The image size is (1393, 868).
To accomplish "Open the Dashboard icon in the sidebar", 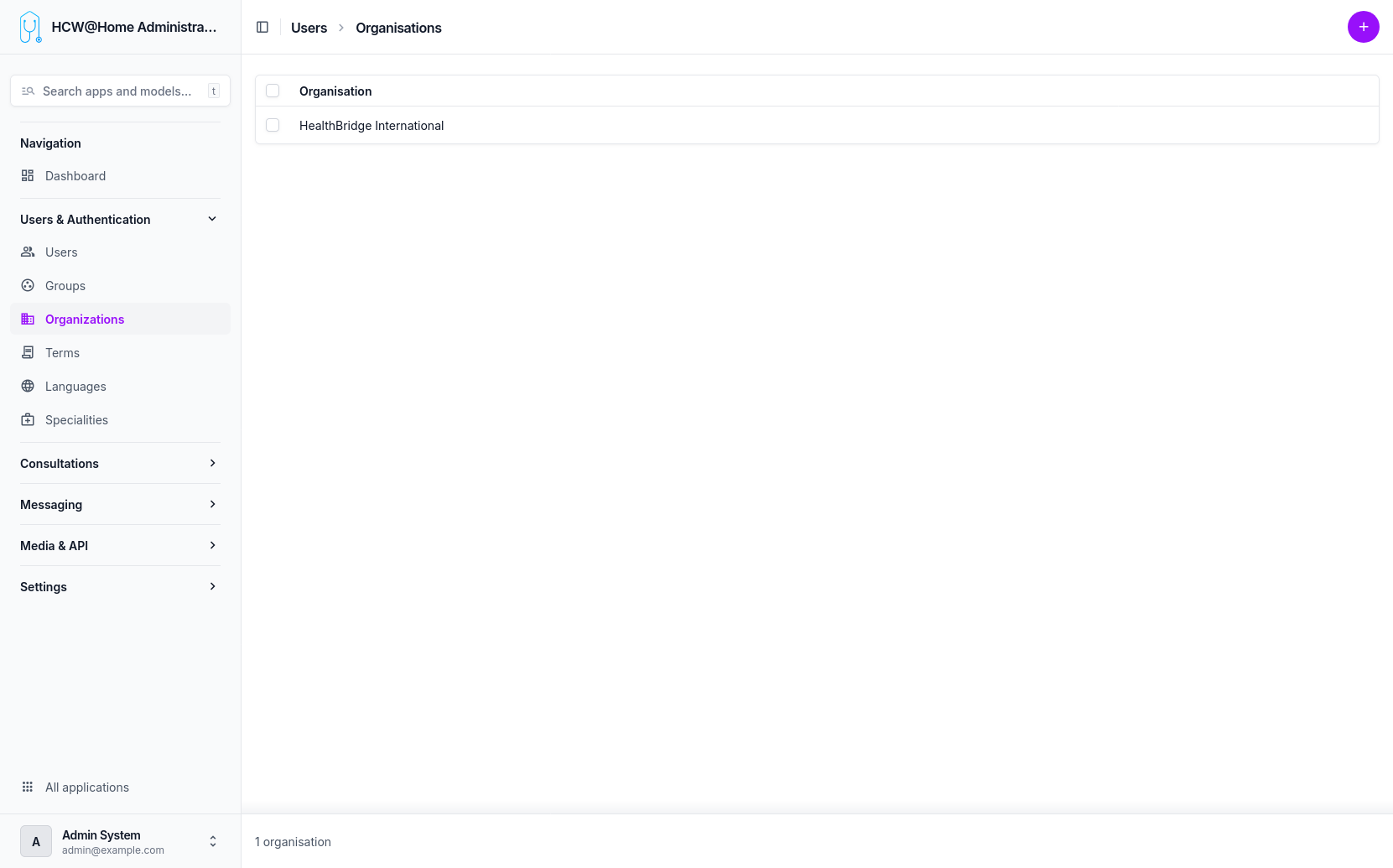I will pos(28,176).
